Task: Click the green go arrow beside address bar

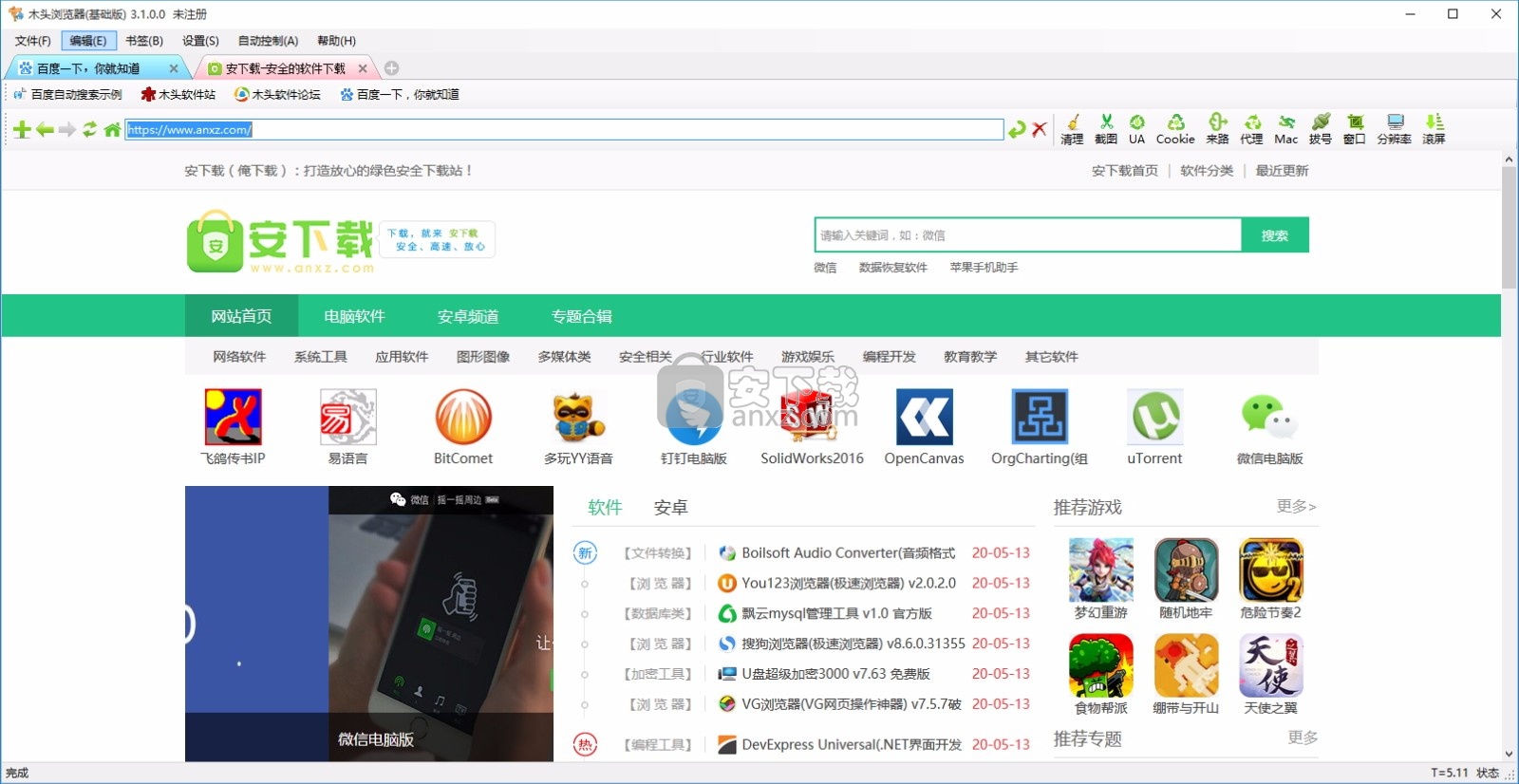Action: [1017, 130]
